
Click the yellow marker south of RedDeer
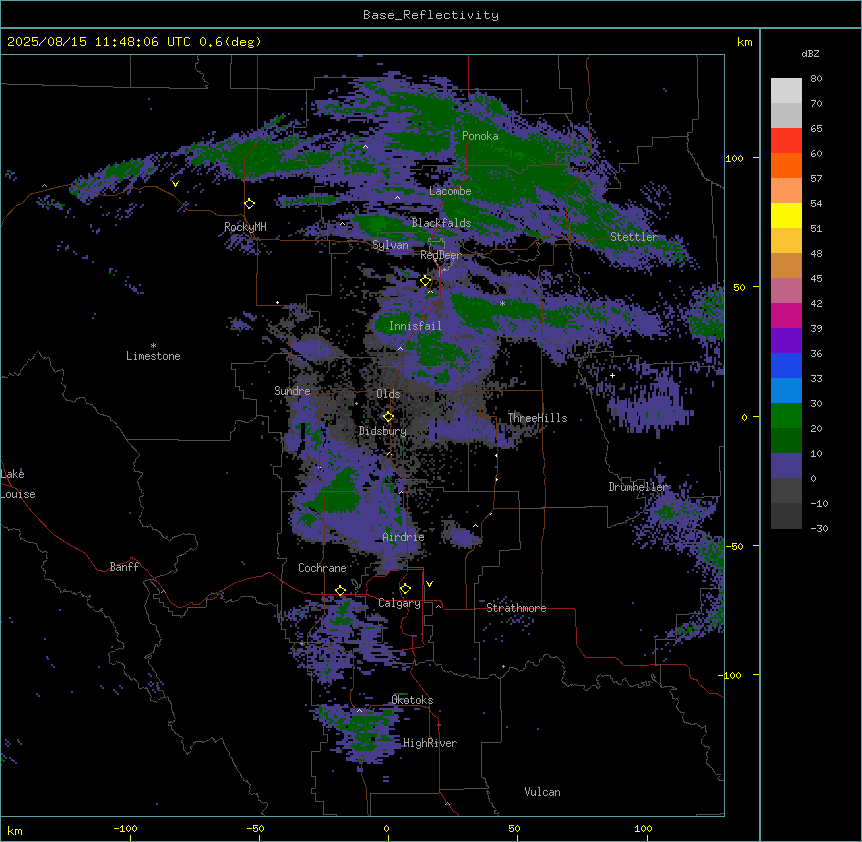pos(426,281)
